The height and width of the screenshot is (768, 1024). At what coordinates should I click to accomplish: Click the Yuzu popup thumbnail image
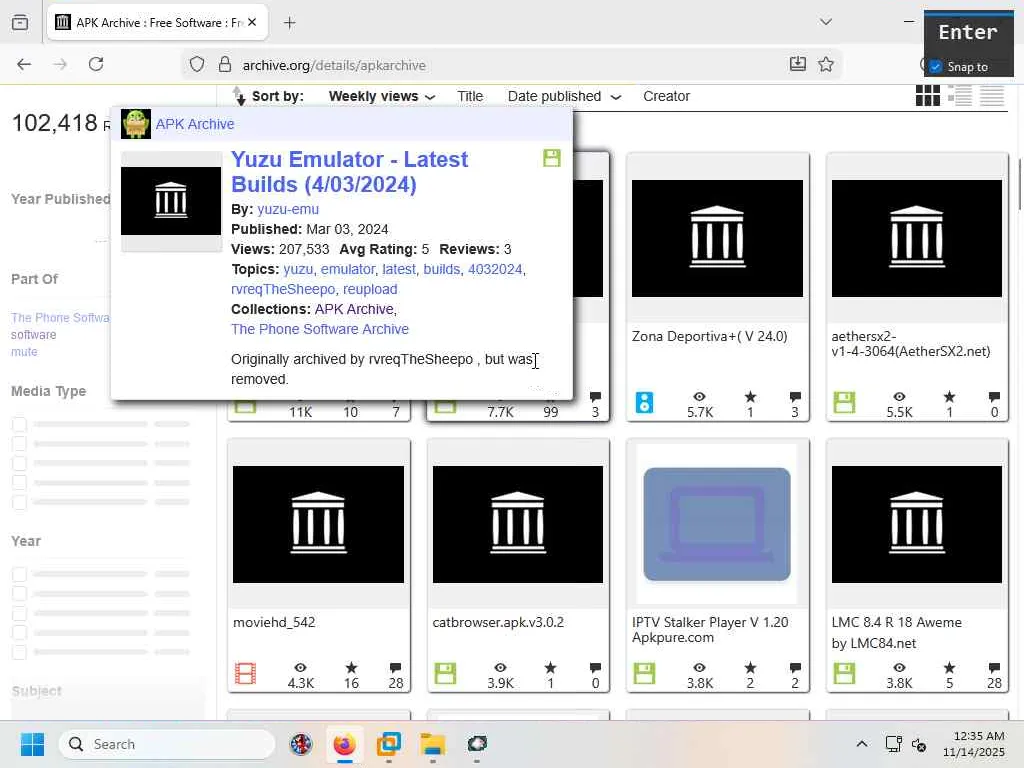171,201
